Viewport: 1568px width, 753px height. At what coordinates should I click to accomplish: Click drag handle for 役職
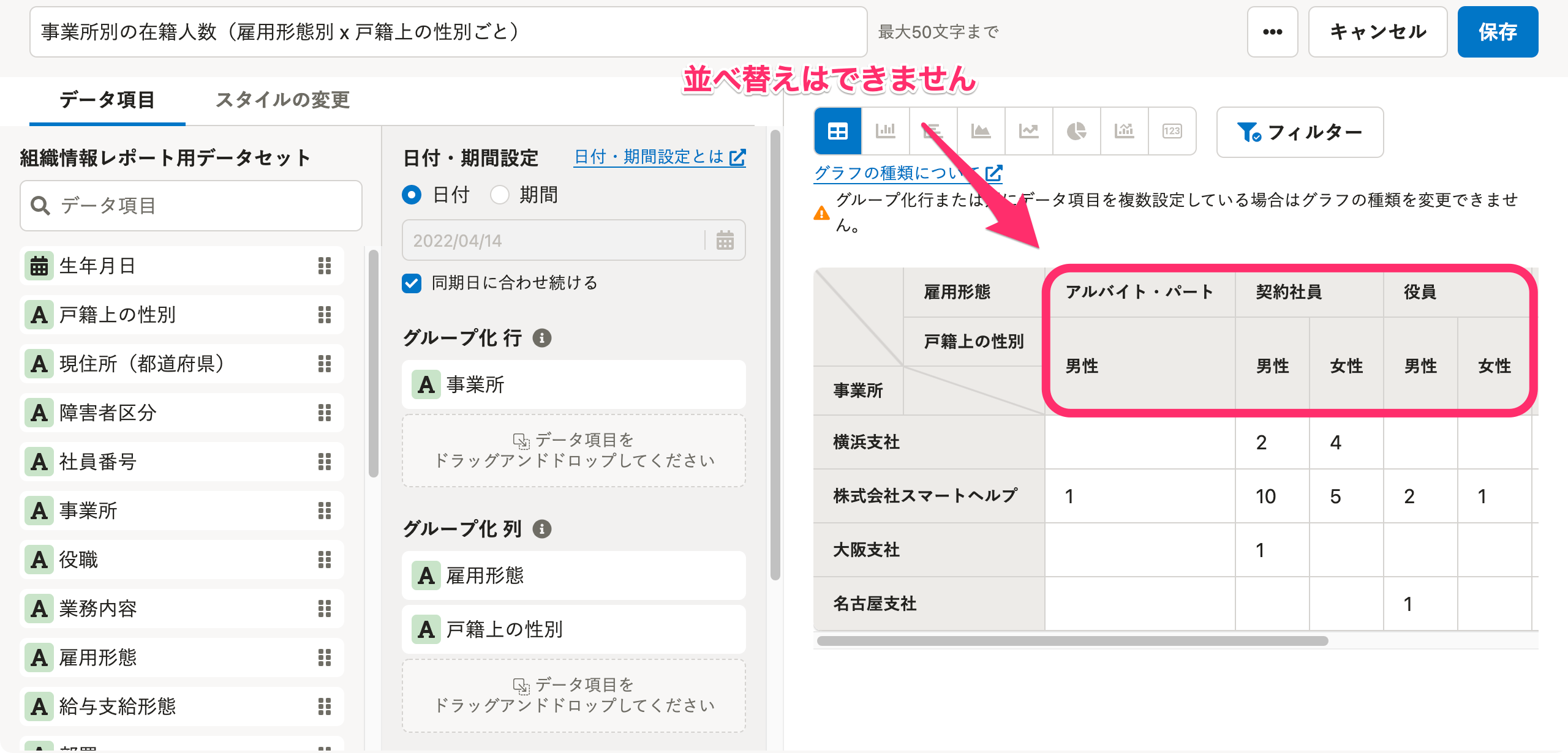point(325,560)
